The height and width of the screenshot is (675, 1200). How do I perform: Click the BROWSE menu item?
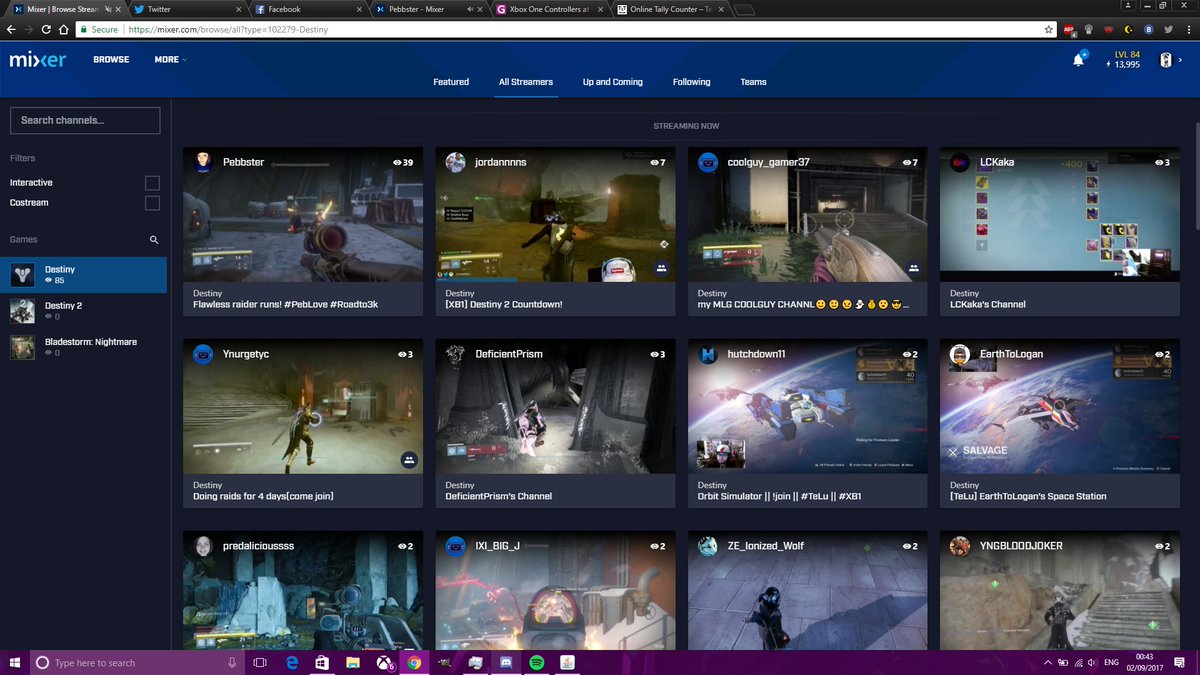[x=111, y=60]
